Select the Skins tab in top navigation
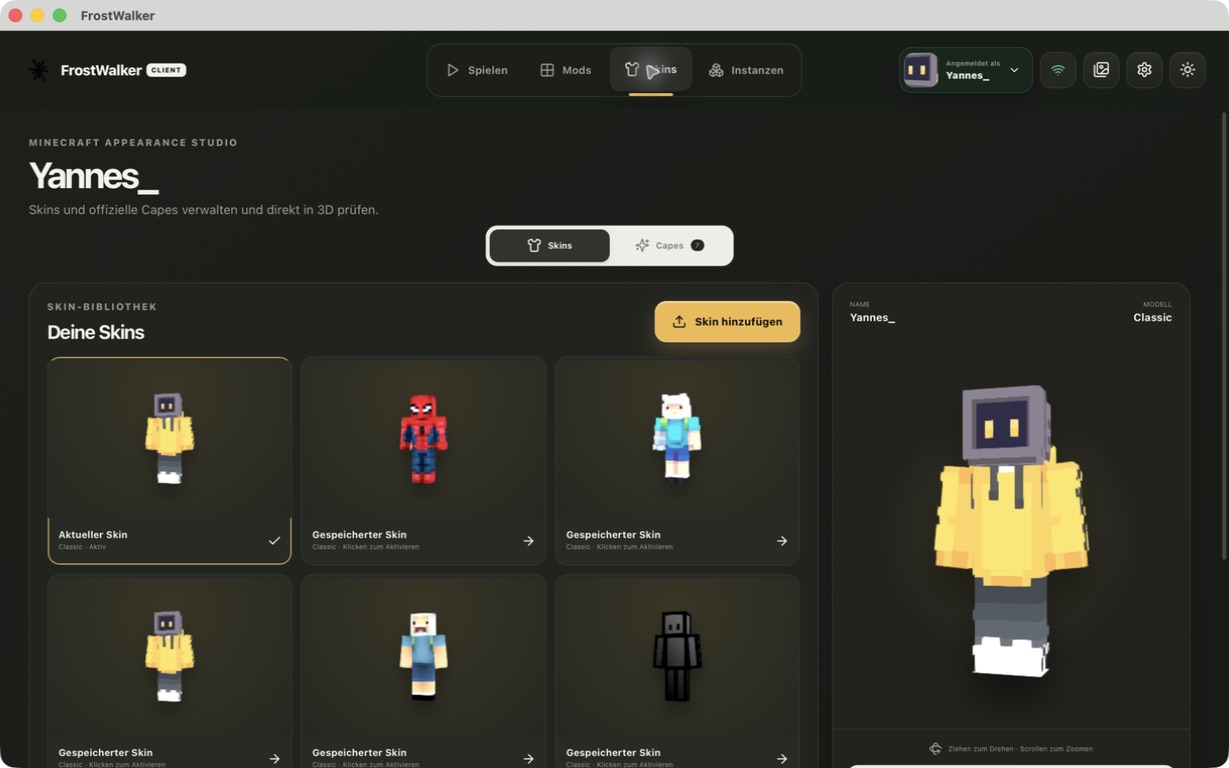 (651, 70)
